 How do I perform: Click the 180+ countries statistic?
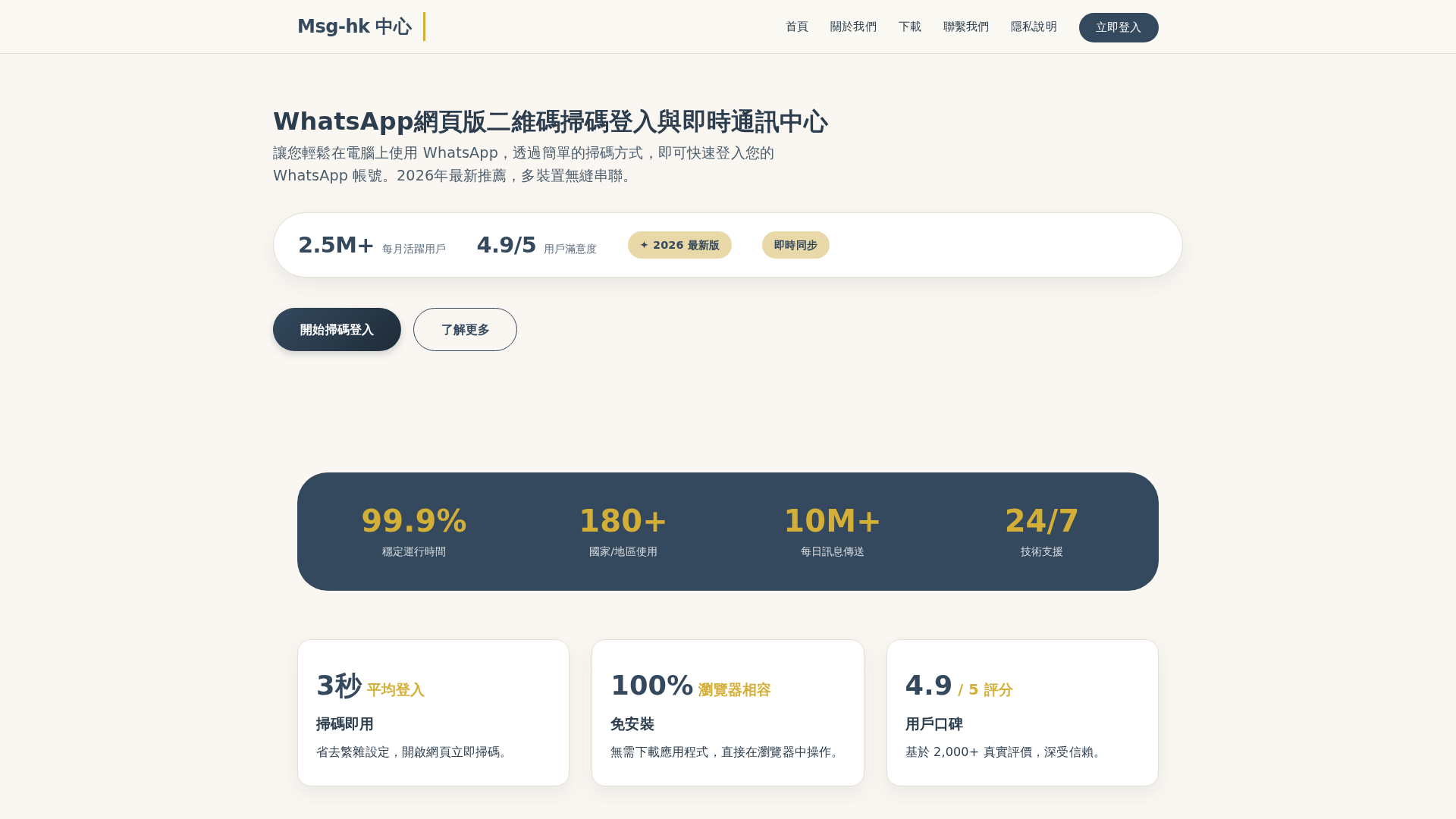(623, 521)
